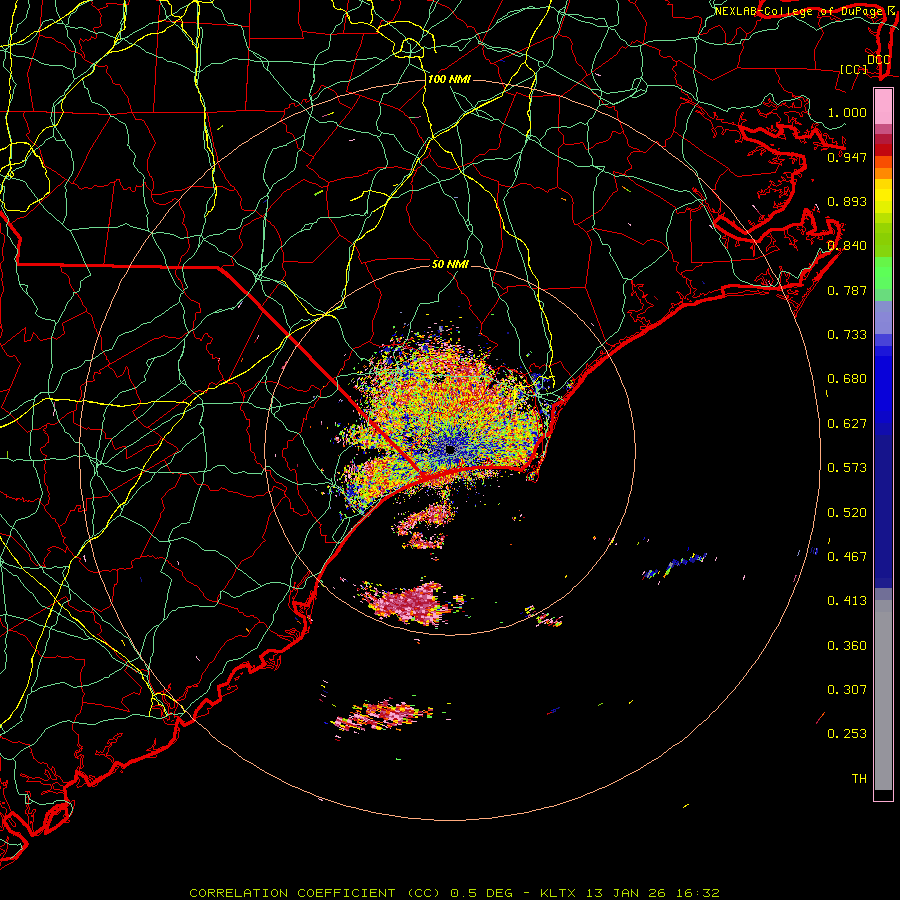Click the 0.5 DEG elevation text
900x900 pixels.
(x=480, y=893)
